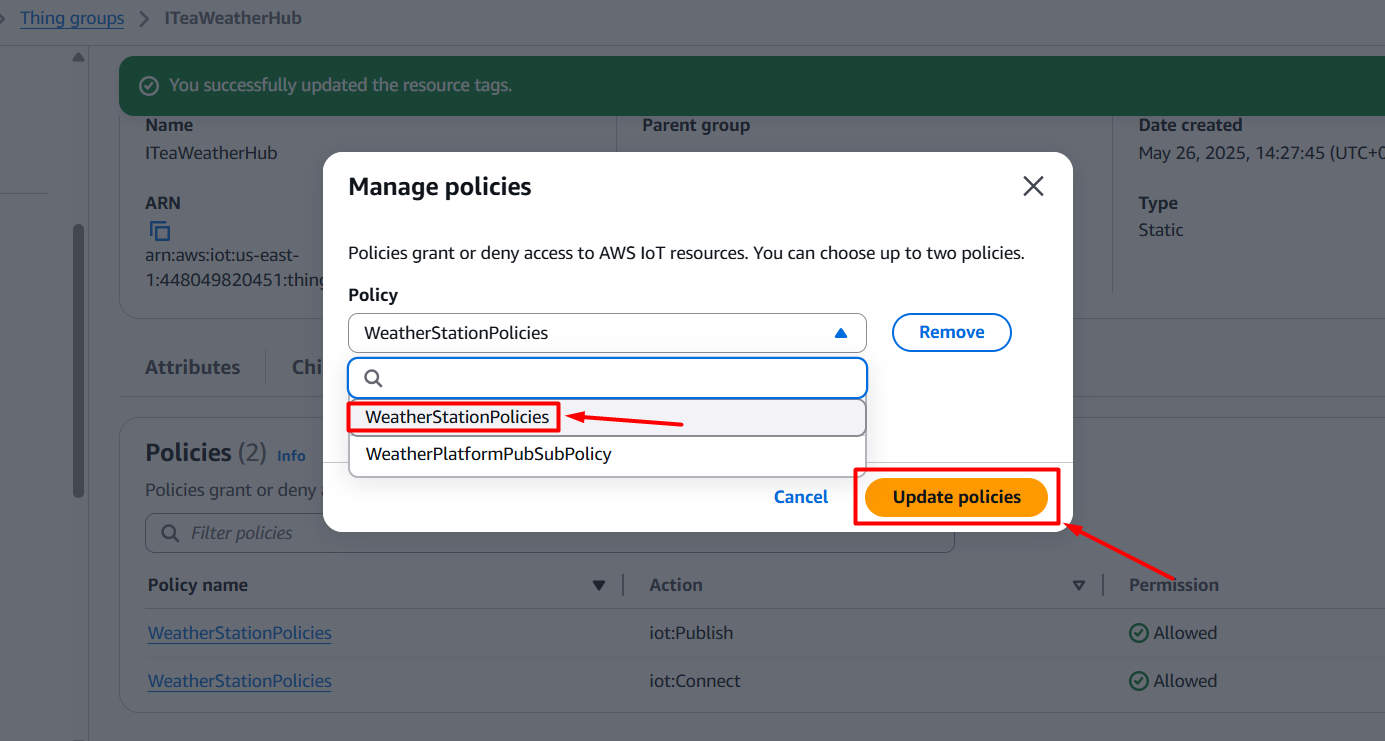Remove the selected policy with the Remove button

tap(951, 332)
